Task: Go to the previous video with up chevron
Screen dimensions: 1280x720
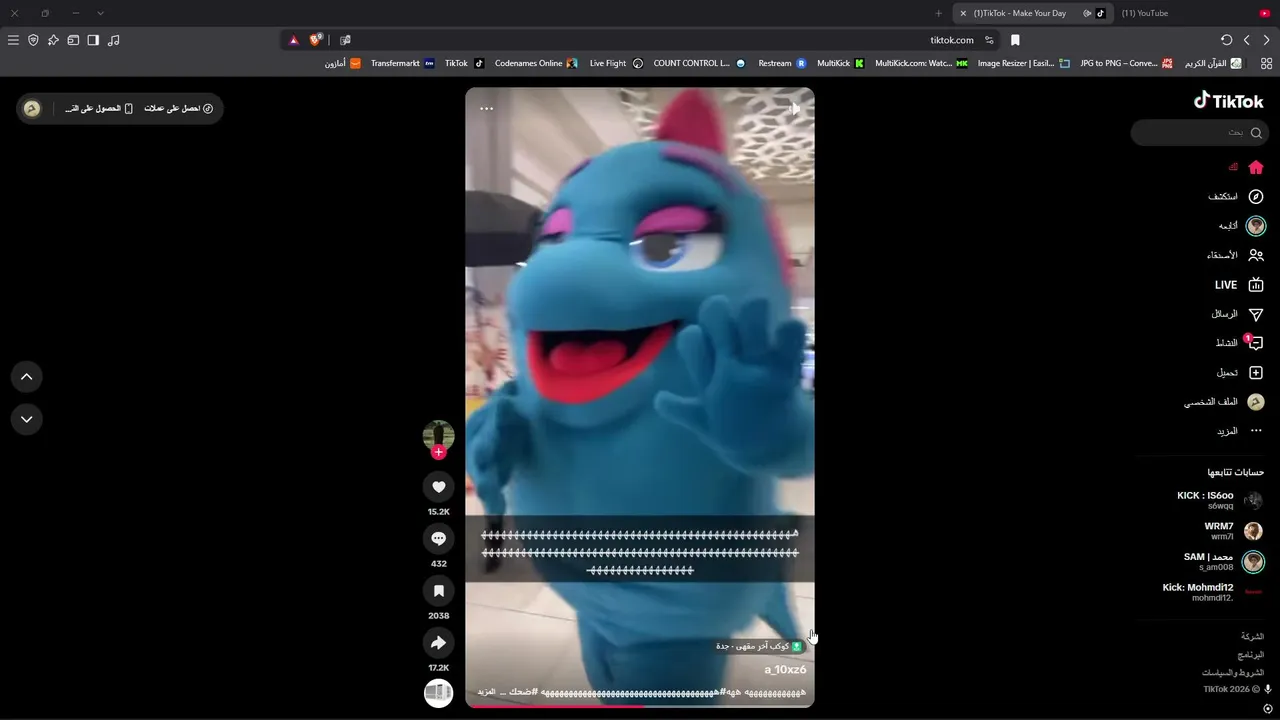Action: tap(27, 377)
